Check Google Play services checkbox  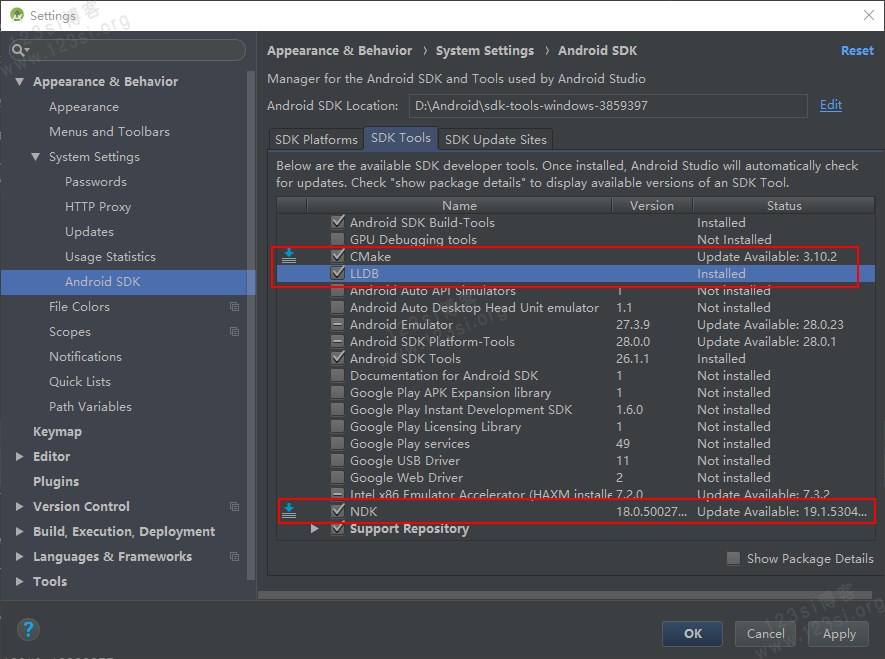coord(338,443)
